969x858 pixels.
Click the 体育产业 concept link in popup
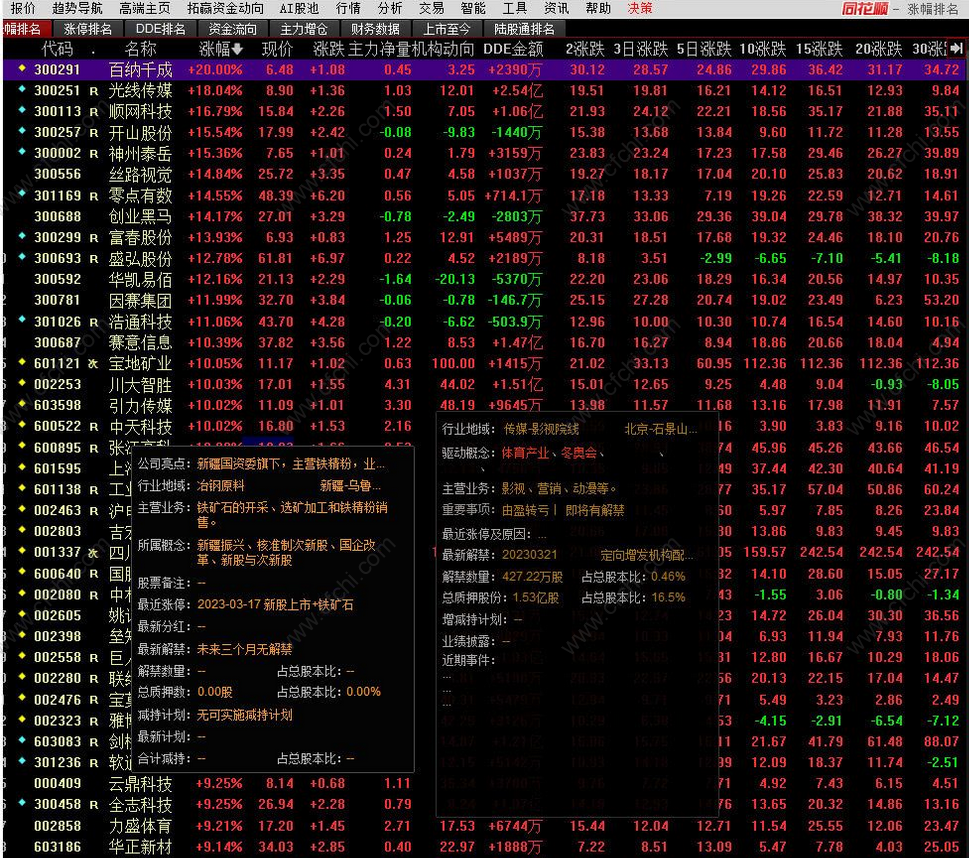click(x=525, y=453)
